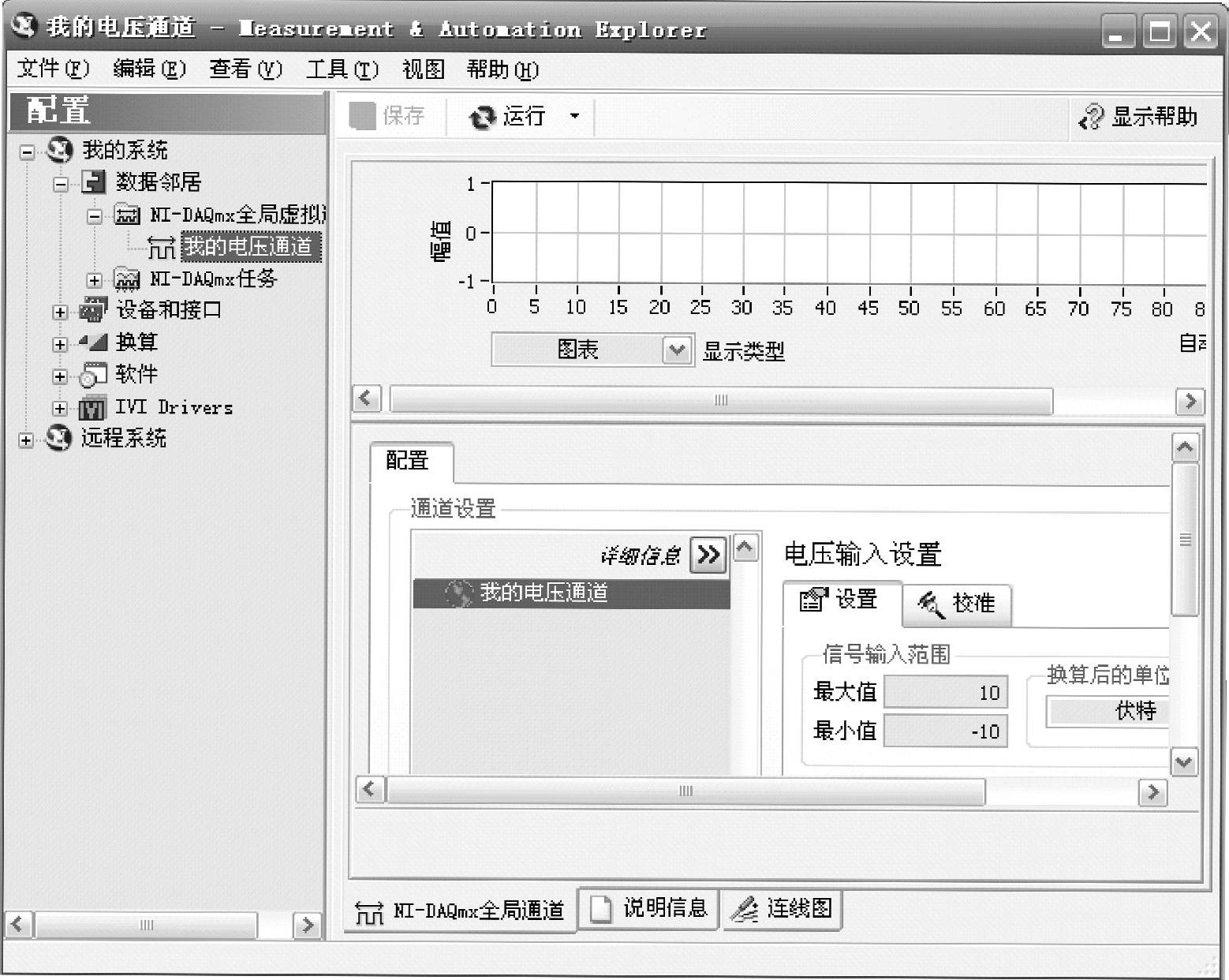This screenshot has width=1229, height=980.
Task: Click left arrow of chart horizontal scrollbar
Action: [x=367, y=399]
